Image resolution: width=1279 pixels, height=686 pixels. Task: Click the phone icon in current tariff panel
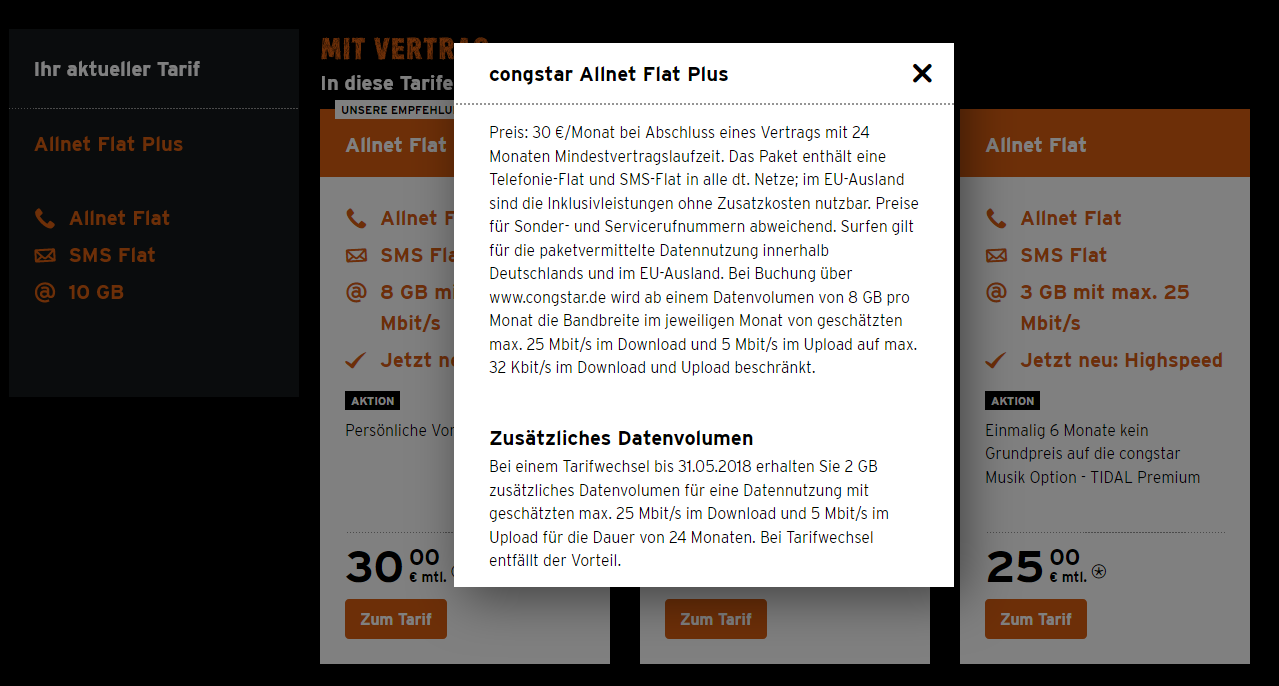(45, 218)
